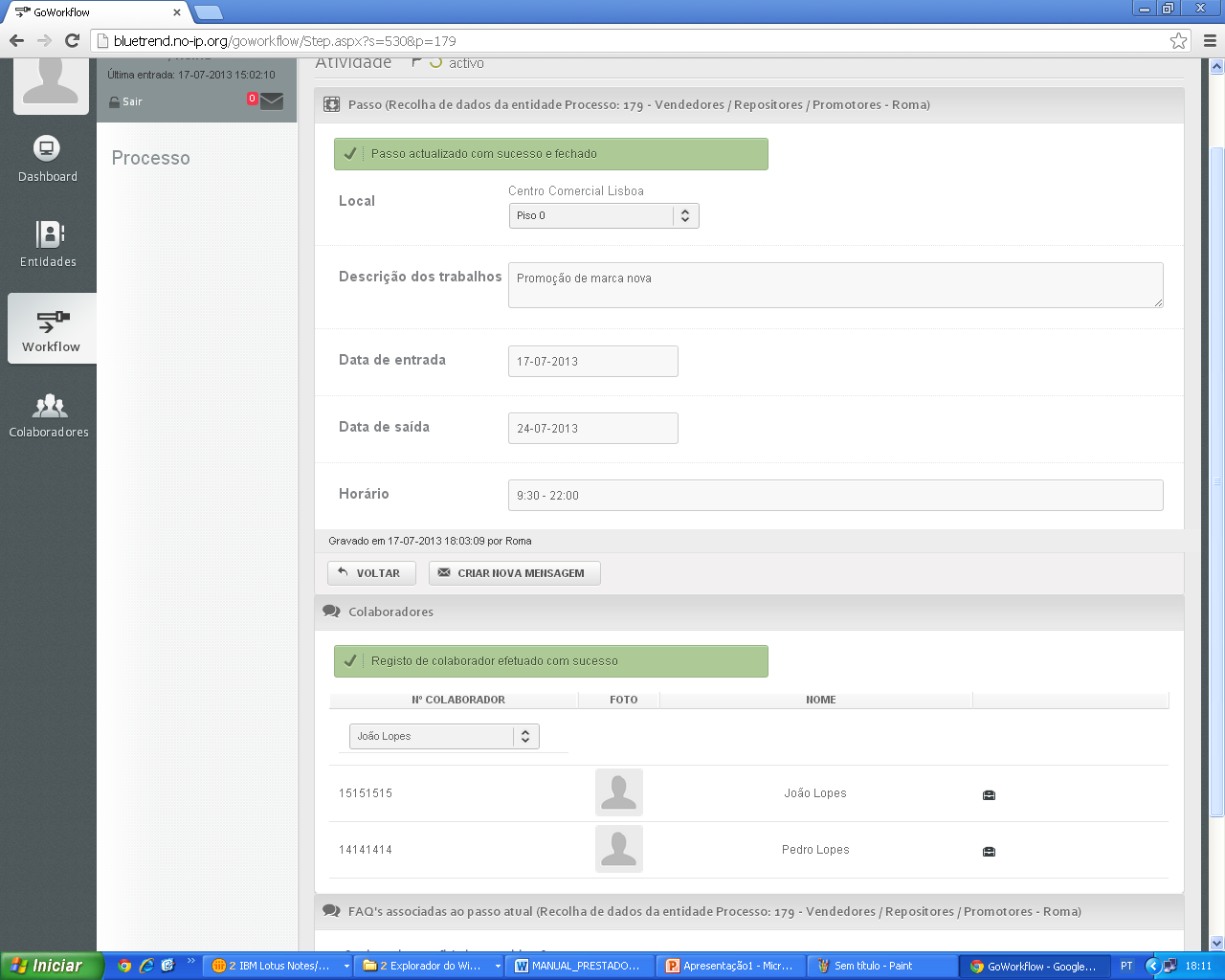The width and height of the screenshot is (1225, 980).
Task: Click the Colaboradores panel header icon
Action: tap(331, 612)
